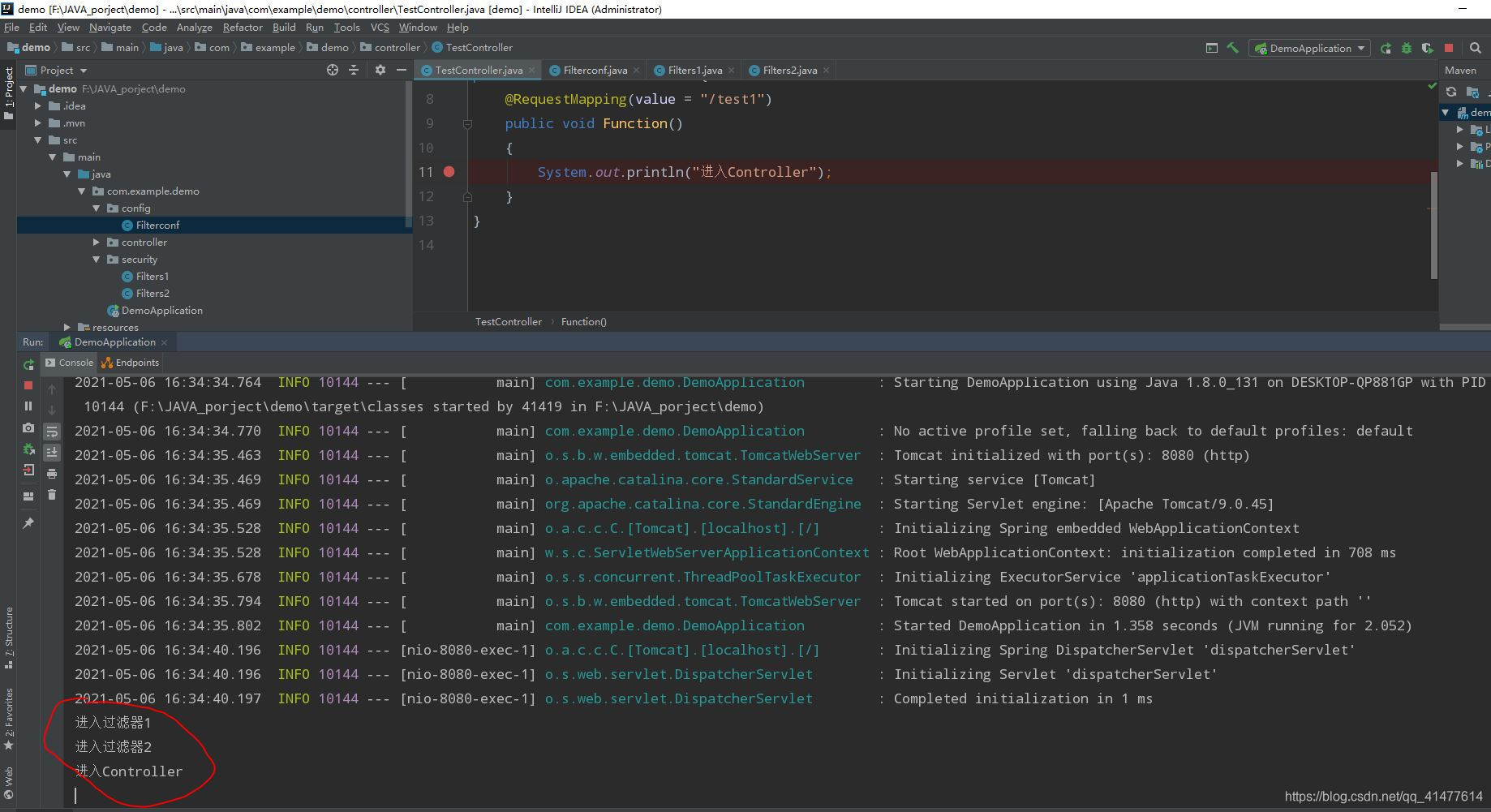The width and height of the screenshot is (1491, 812).
Task: Open DemoApplication run configuration dropdown
Action: pos(1309,48)
